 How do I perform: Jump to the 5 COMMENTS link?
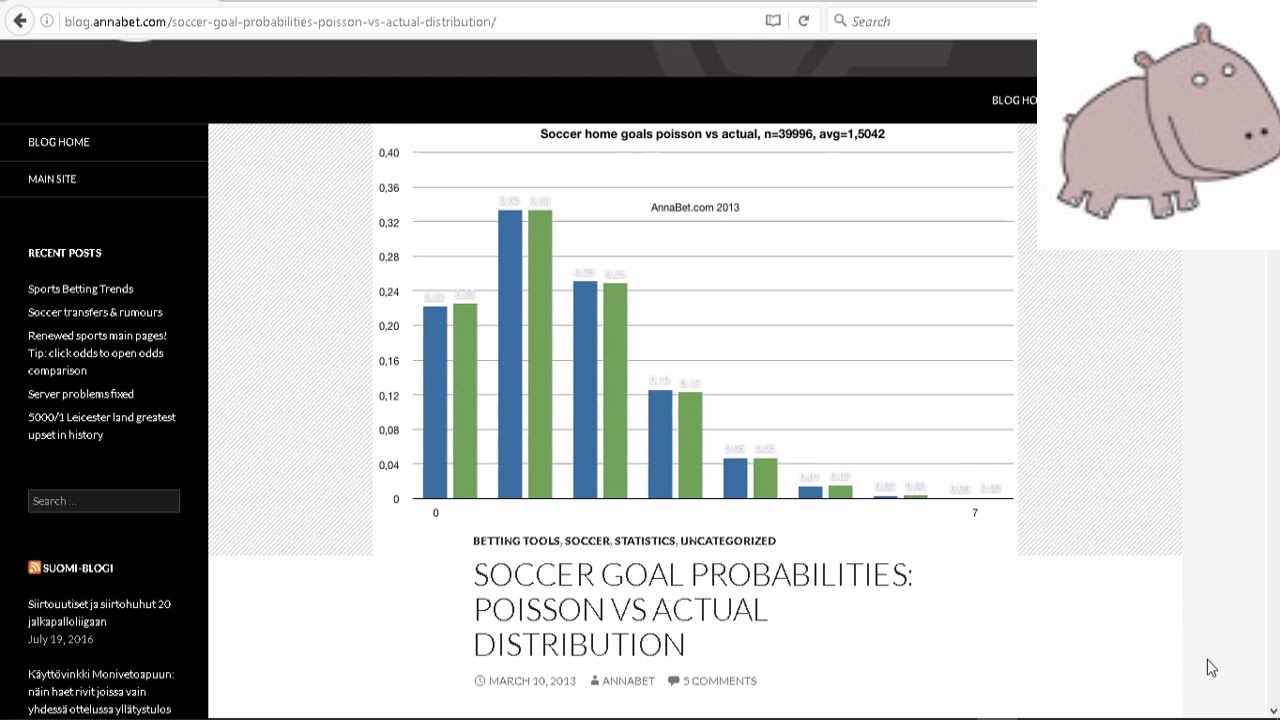coord(719,681)
